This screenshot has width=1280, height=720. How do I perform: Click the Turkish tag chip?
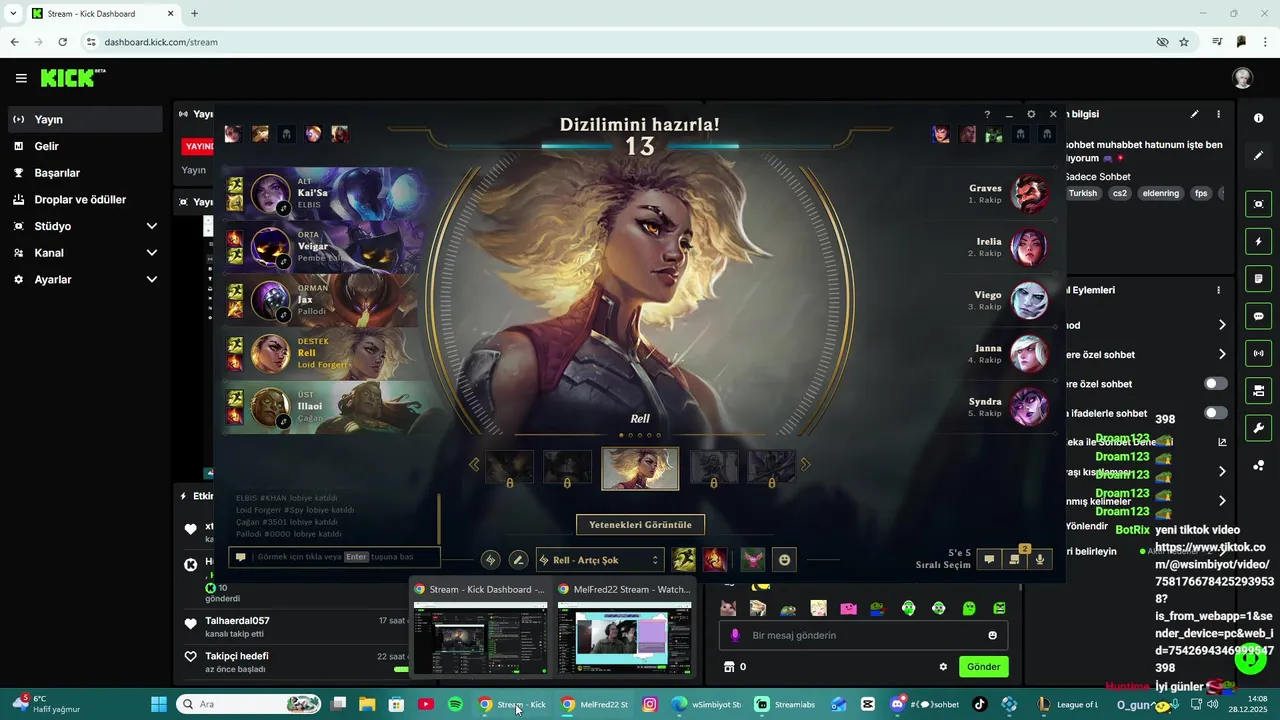1082,193
